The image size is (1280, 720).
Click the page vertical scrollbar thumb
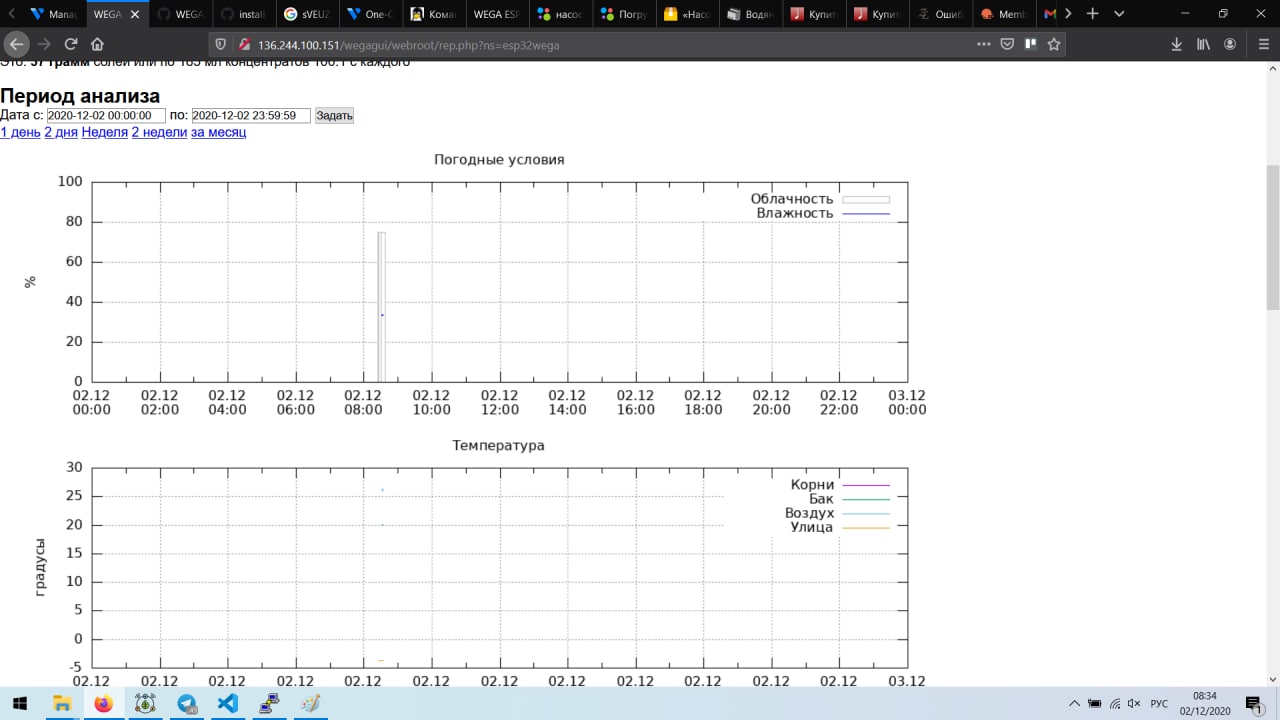click(x=1272, y=238)
